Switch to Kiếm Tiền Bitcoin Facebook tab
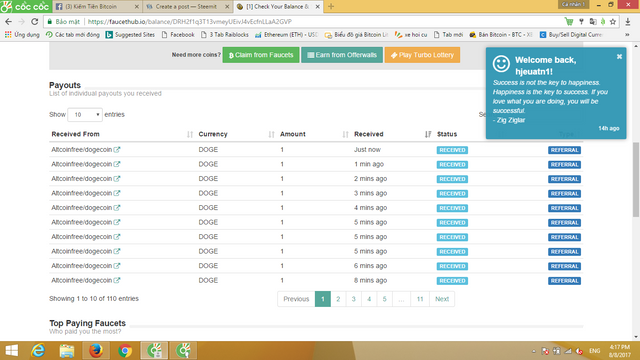The height and width of the screenshot is (360, 640). tap(97, 7)
